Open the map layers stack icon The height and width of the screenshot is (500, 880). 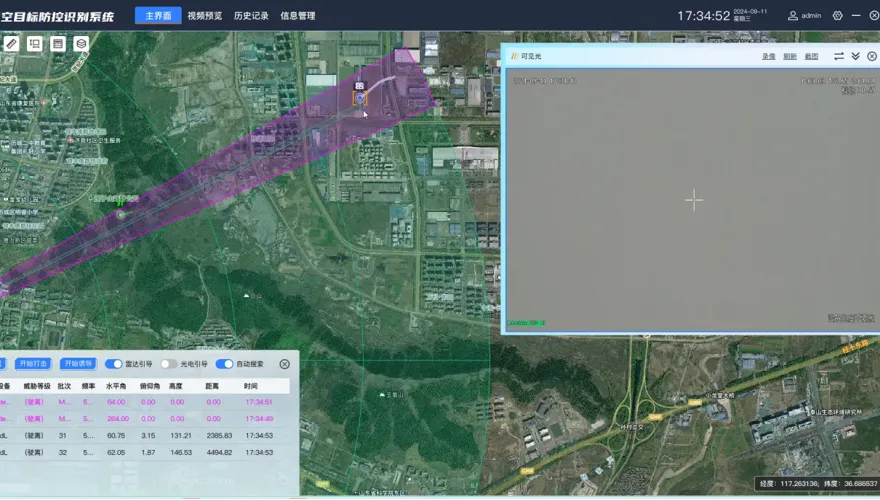pos(81,44)
